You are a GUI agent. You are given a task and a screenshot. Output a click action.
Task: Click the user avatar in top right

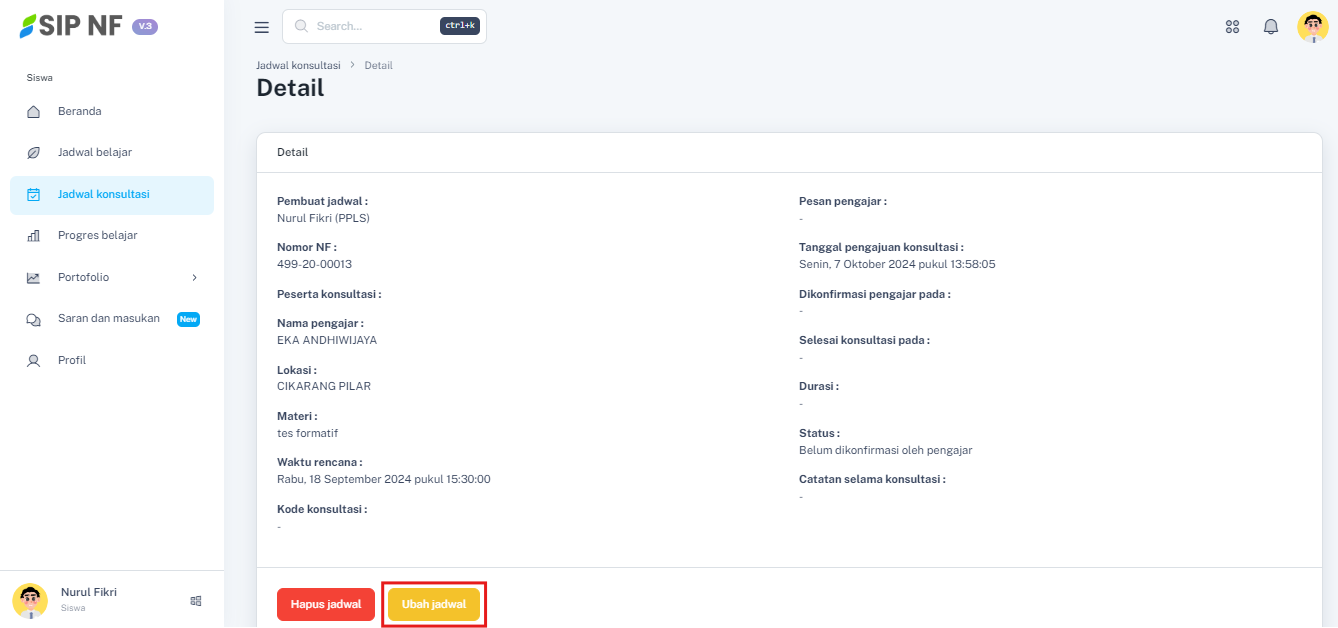coord(1312,27)
